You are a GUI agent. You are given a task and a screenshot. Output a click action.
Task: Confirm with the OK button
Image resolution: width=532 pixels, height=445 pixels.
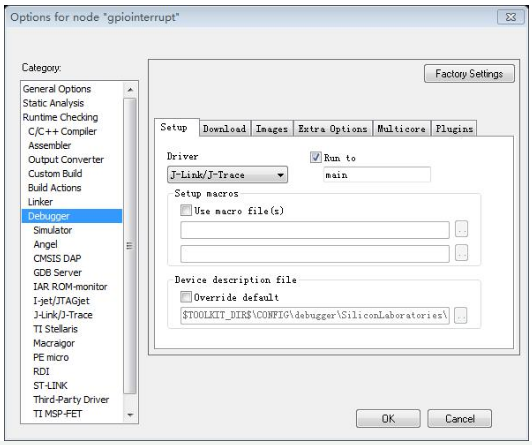click(388, 419)
